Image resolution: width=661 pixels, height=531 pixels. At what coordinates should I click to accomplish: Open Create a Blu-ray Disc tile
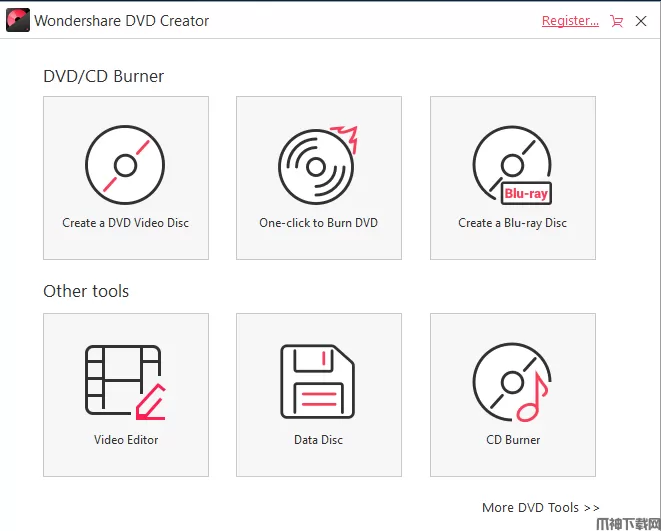point(513,178)
